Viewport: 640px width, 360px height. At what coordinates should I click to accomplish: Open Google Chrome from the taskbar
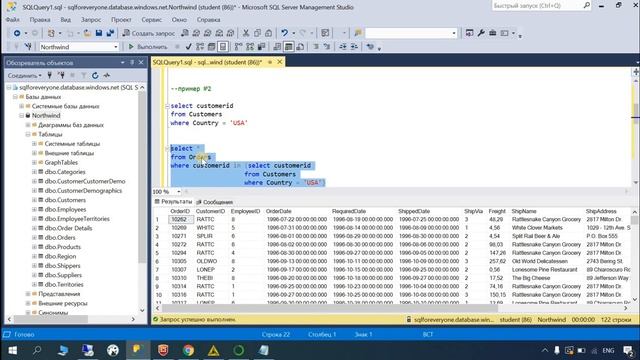(188, 350)
